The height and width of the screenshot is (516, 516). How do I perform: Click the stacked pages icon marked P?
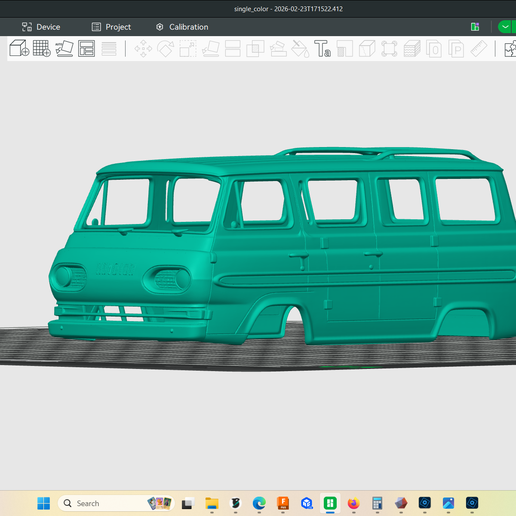pyautogui.click(x=456, y=49)
